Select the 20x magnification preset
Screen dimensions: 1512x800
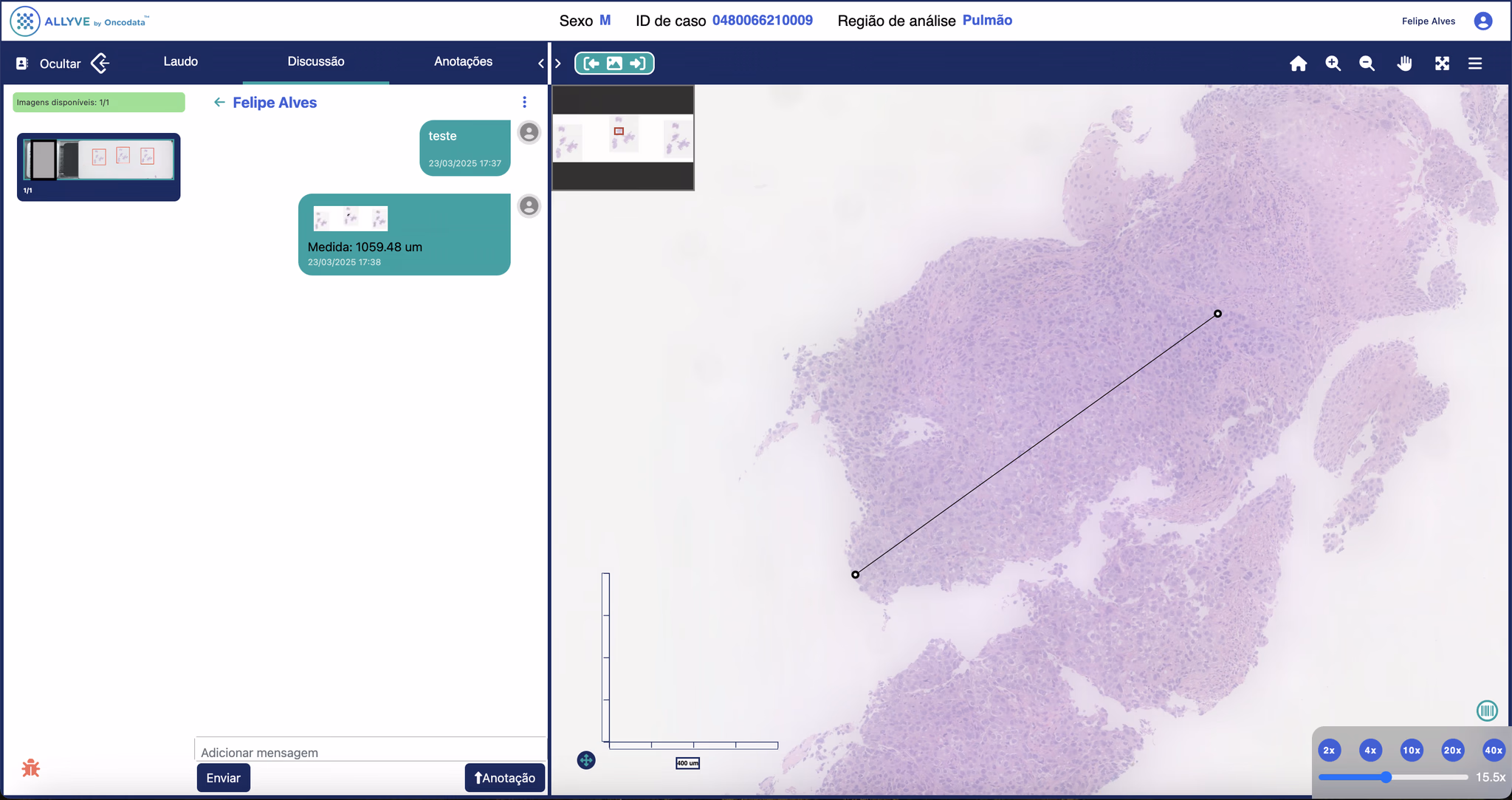[1452, 750]
